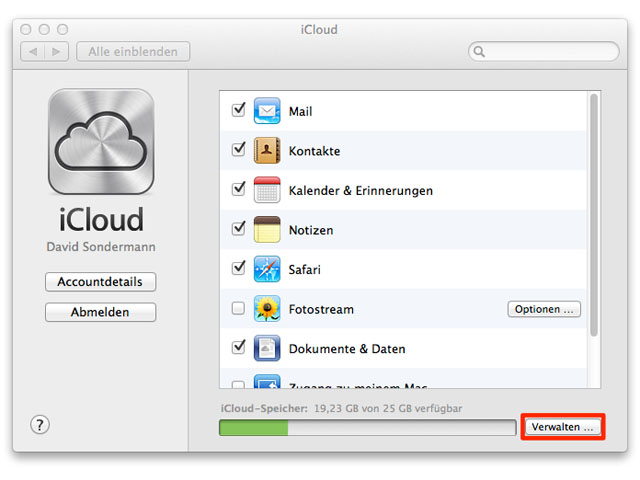The image size is (640, 480).
Task: Click the iCloud window title
Action: point(319,30)
